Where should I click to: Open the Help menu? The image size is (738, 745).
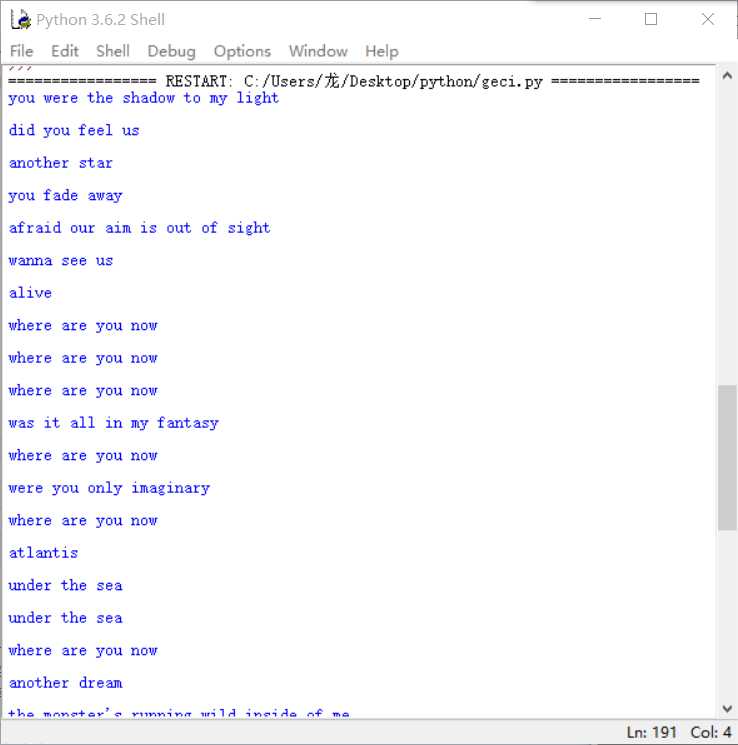click(382, 51)
